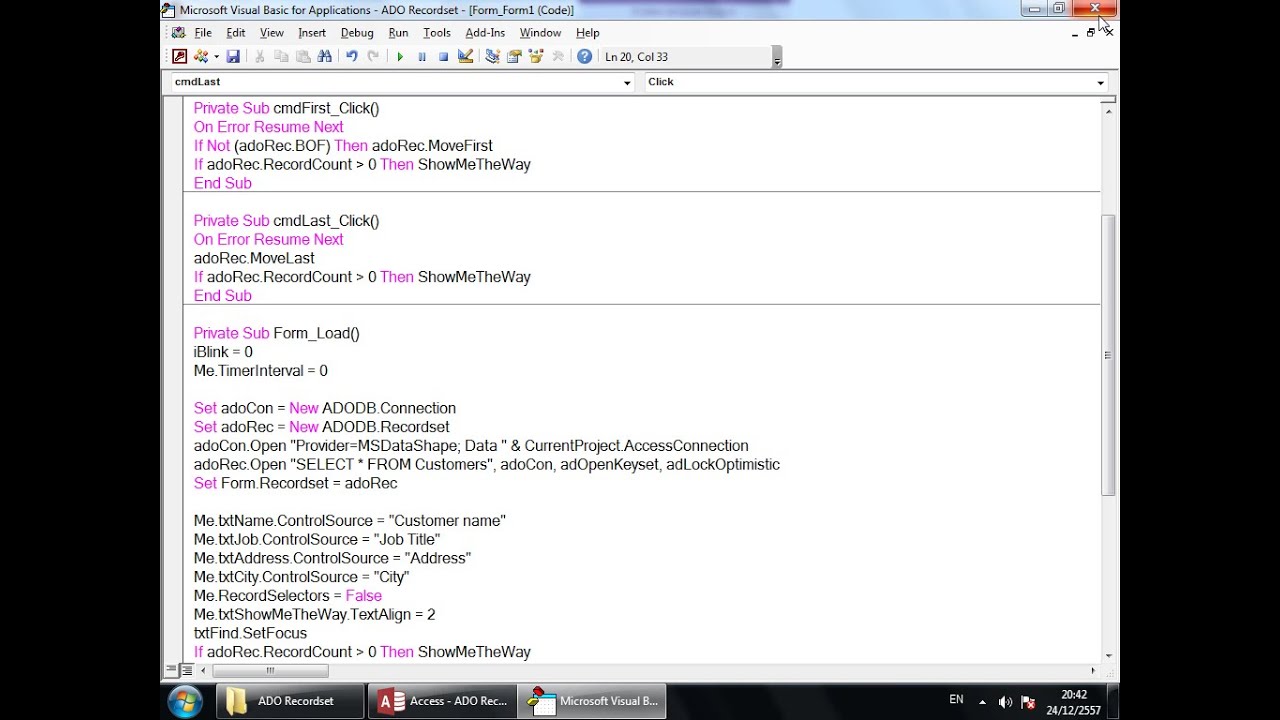Click the Undo arrow icon
Image resolution: width=1280 pixels, height=720 pixels.
click(351, 57)
